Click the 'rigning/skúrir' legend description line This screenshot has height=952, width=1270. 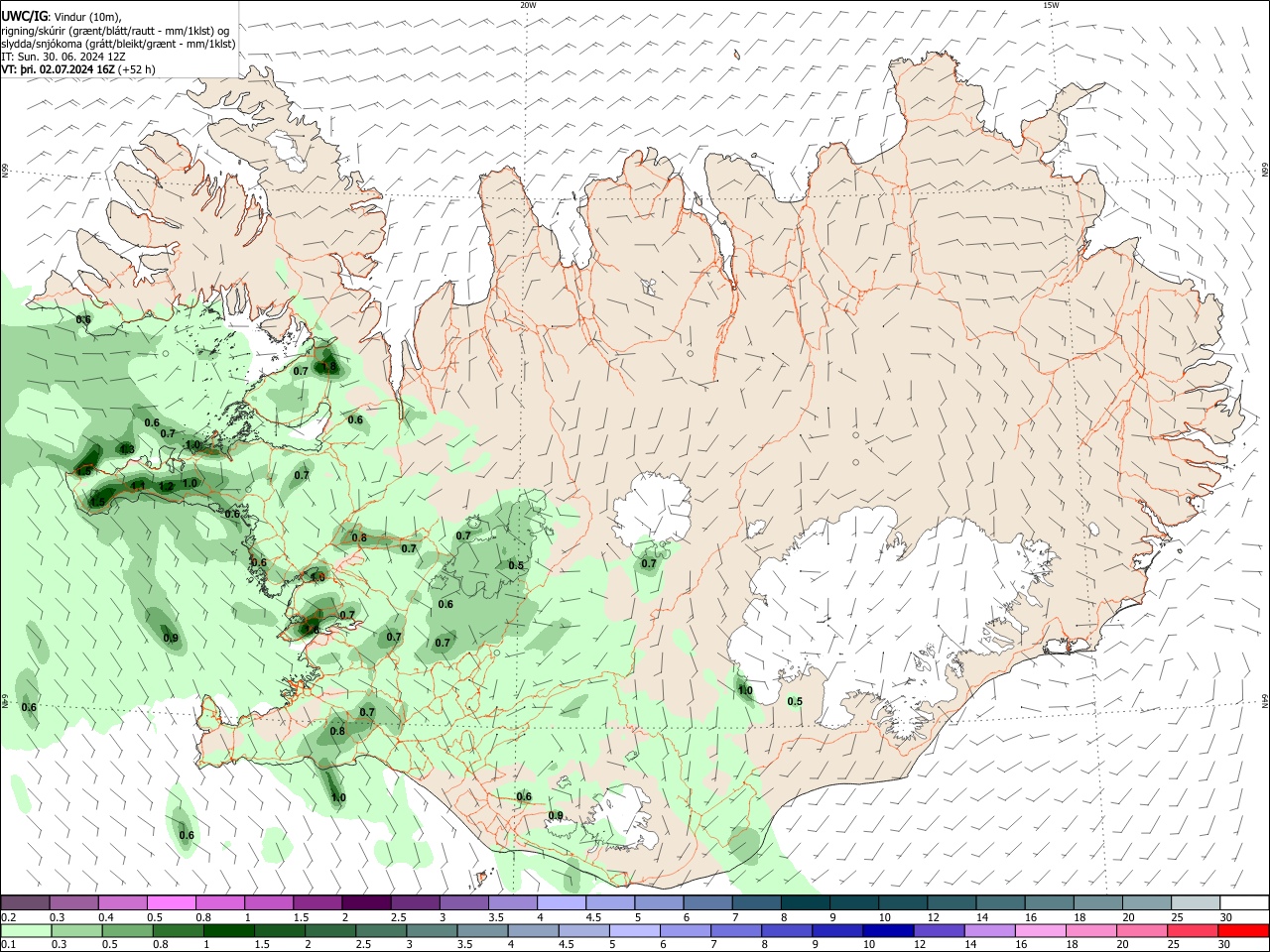[115, 31]
